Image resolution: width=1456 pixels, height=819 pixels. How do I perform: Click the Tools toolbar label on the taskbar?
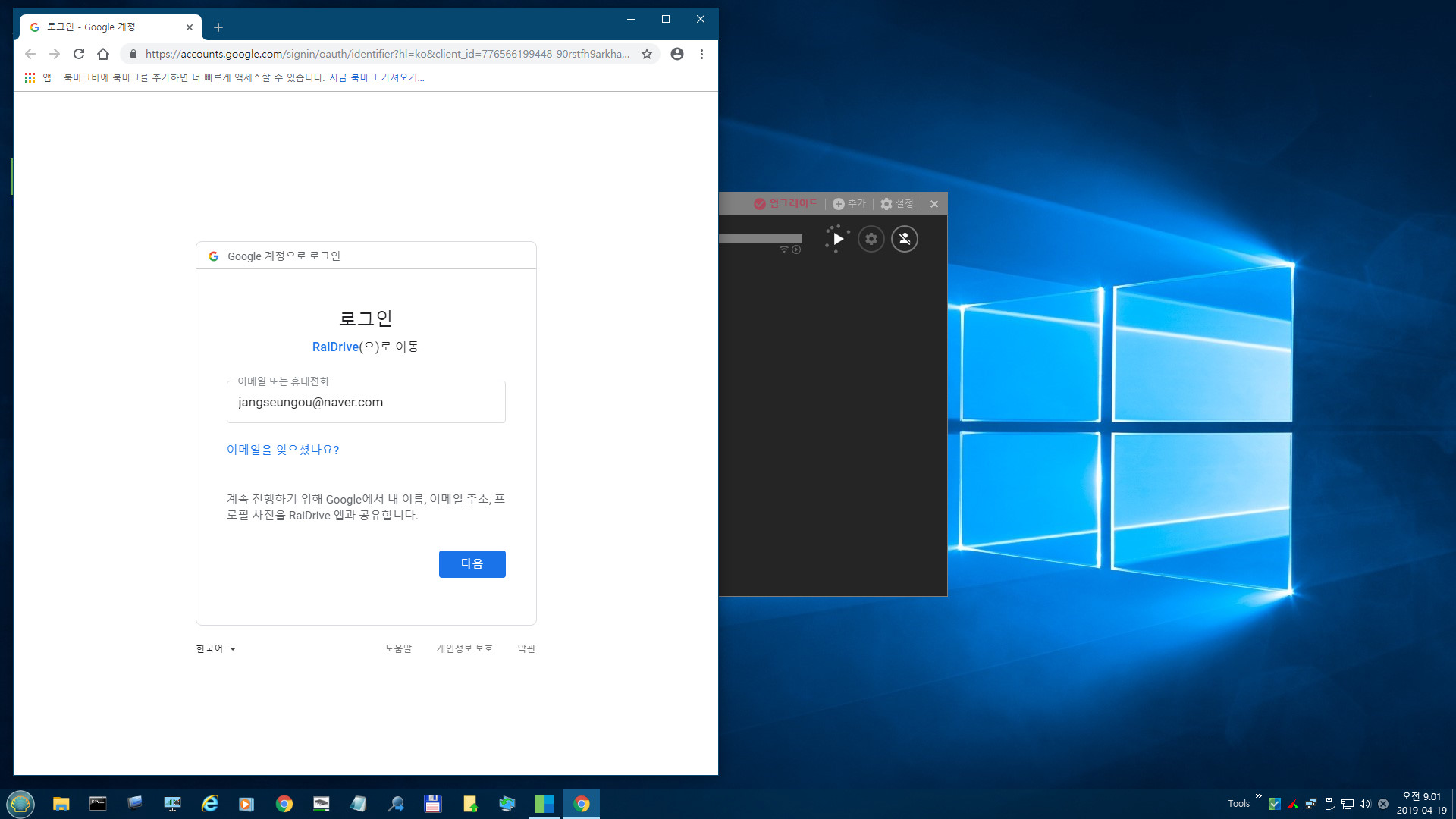[x=1239, y=804]
